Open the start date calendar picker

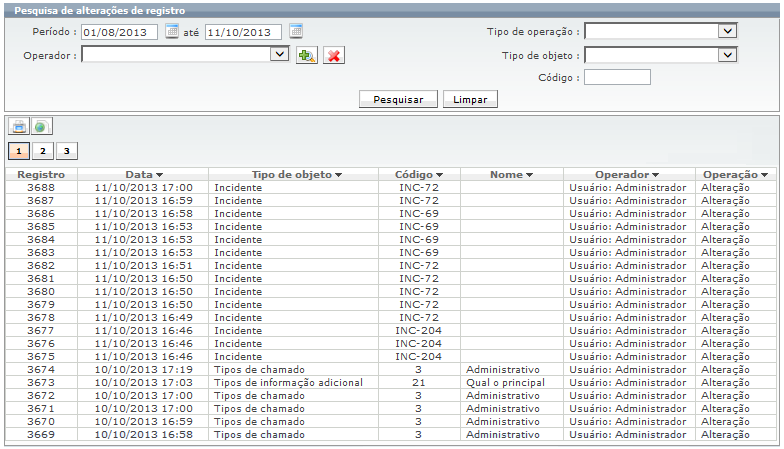pos(172,31)
